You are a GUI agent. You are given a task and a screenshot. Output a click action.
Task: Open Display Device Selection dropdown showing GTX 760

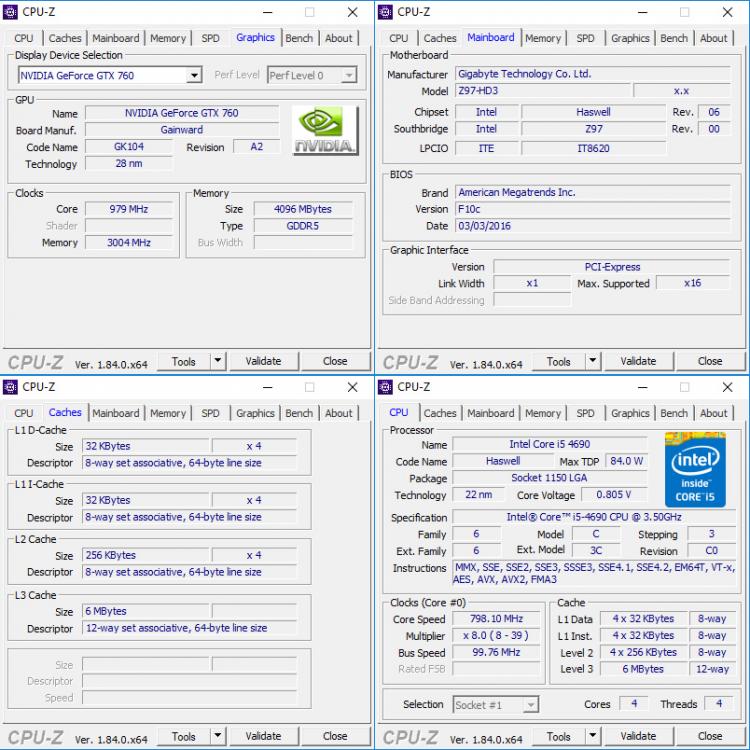coord(110,75)
